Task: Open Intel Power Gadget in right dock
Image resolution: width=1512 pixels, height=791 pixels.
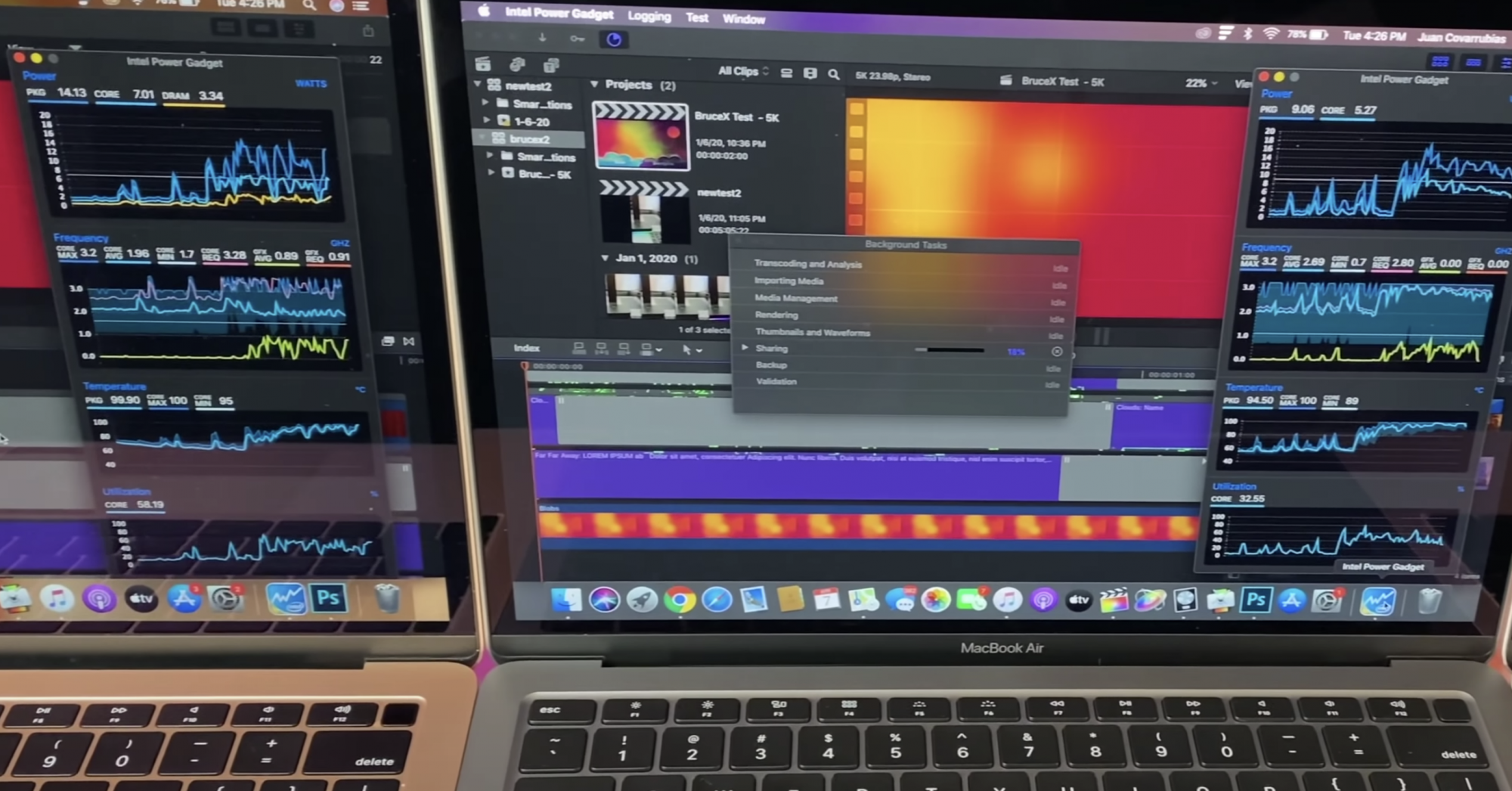Action: pyautogui.click(x=1378, y=601)
